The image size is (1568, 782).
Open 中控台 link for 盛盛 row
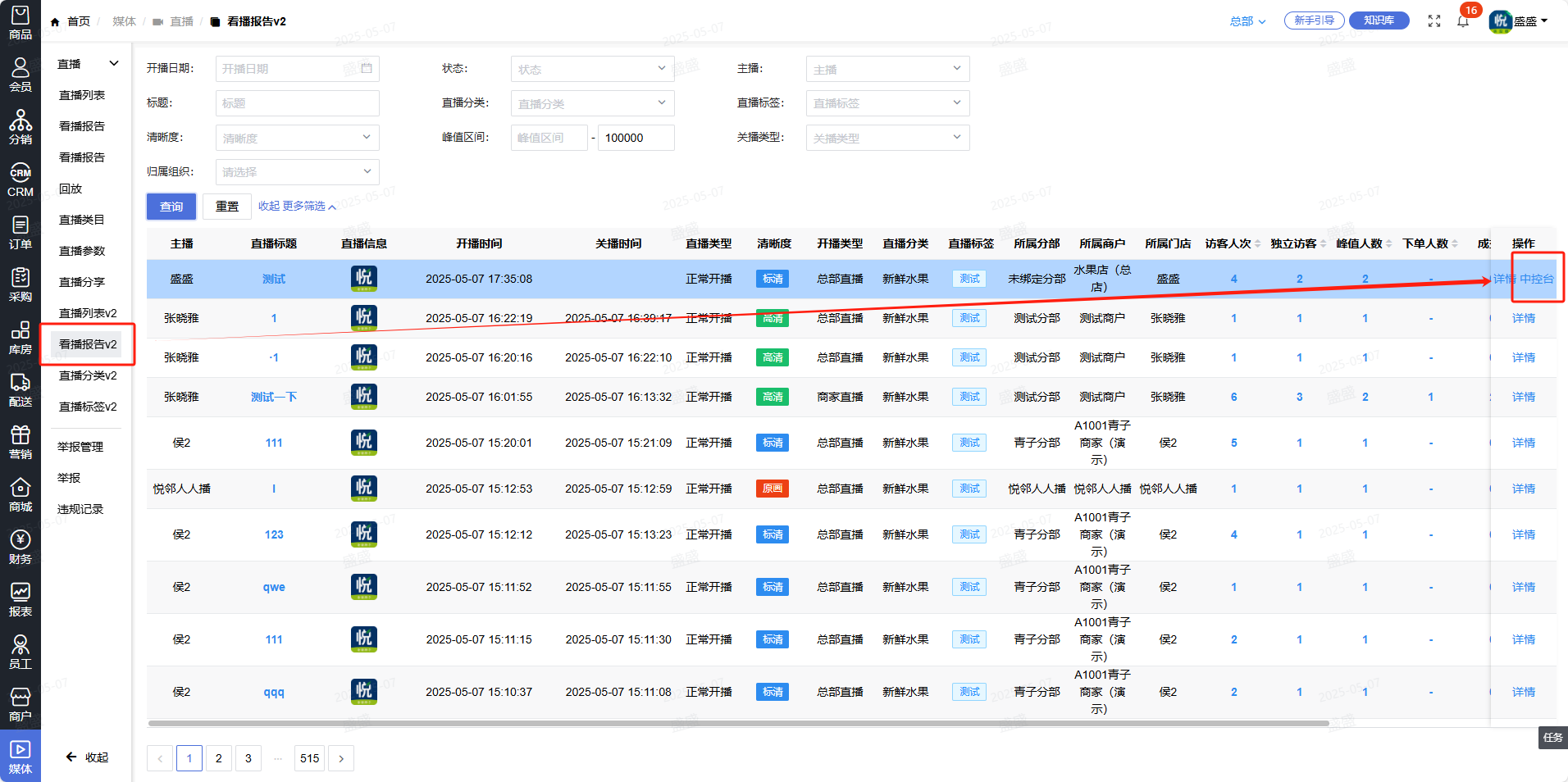coord(1537,279)
